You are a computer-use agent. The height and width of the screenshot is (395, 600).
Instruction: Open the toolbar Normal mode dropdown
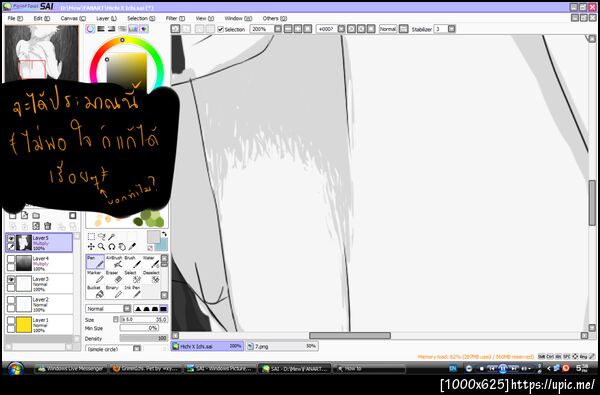pos(403,29)
